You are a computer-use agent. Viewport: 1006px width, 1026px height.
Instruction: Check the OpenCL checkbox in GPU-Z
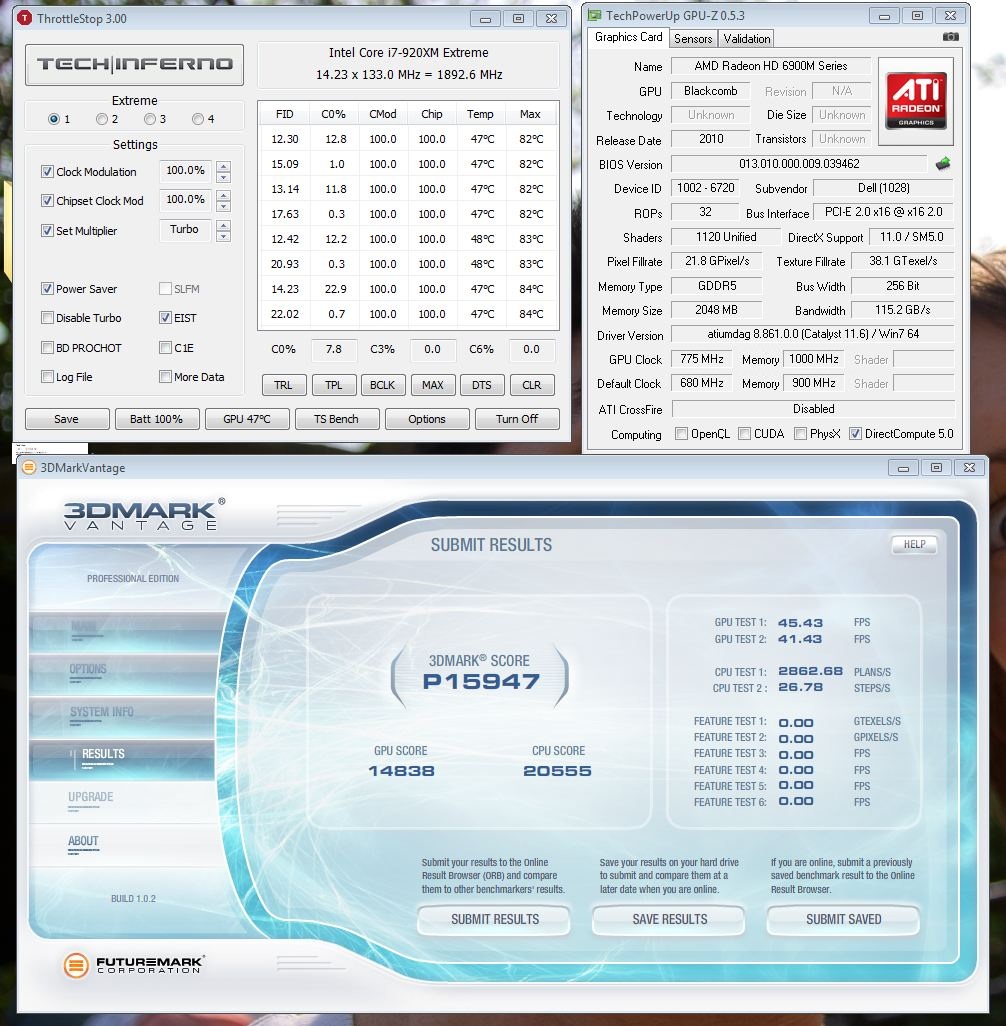click(x=681, y=433)
